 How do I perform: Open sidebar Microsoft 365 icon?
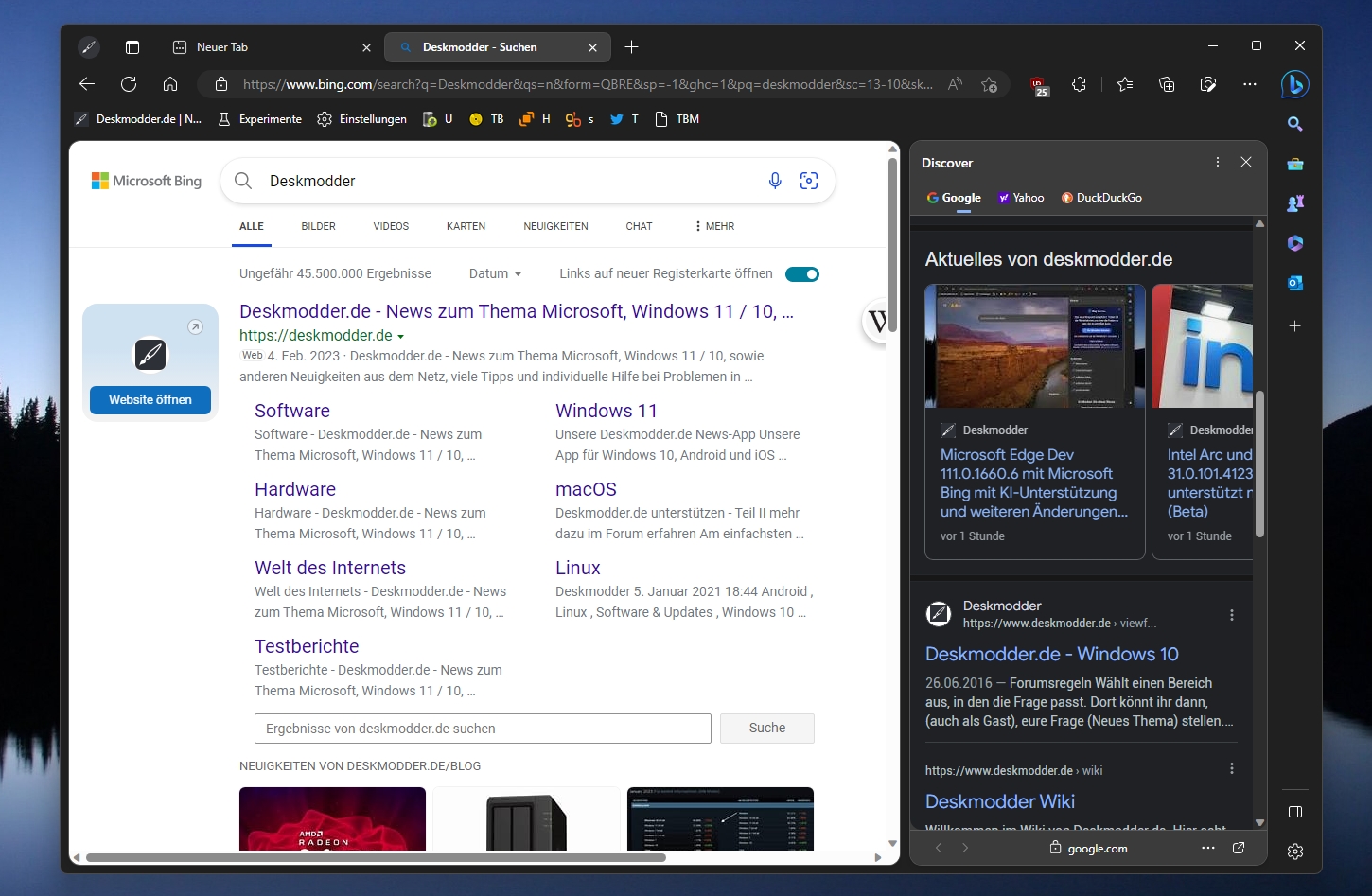tap(1295, 243)
